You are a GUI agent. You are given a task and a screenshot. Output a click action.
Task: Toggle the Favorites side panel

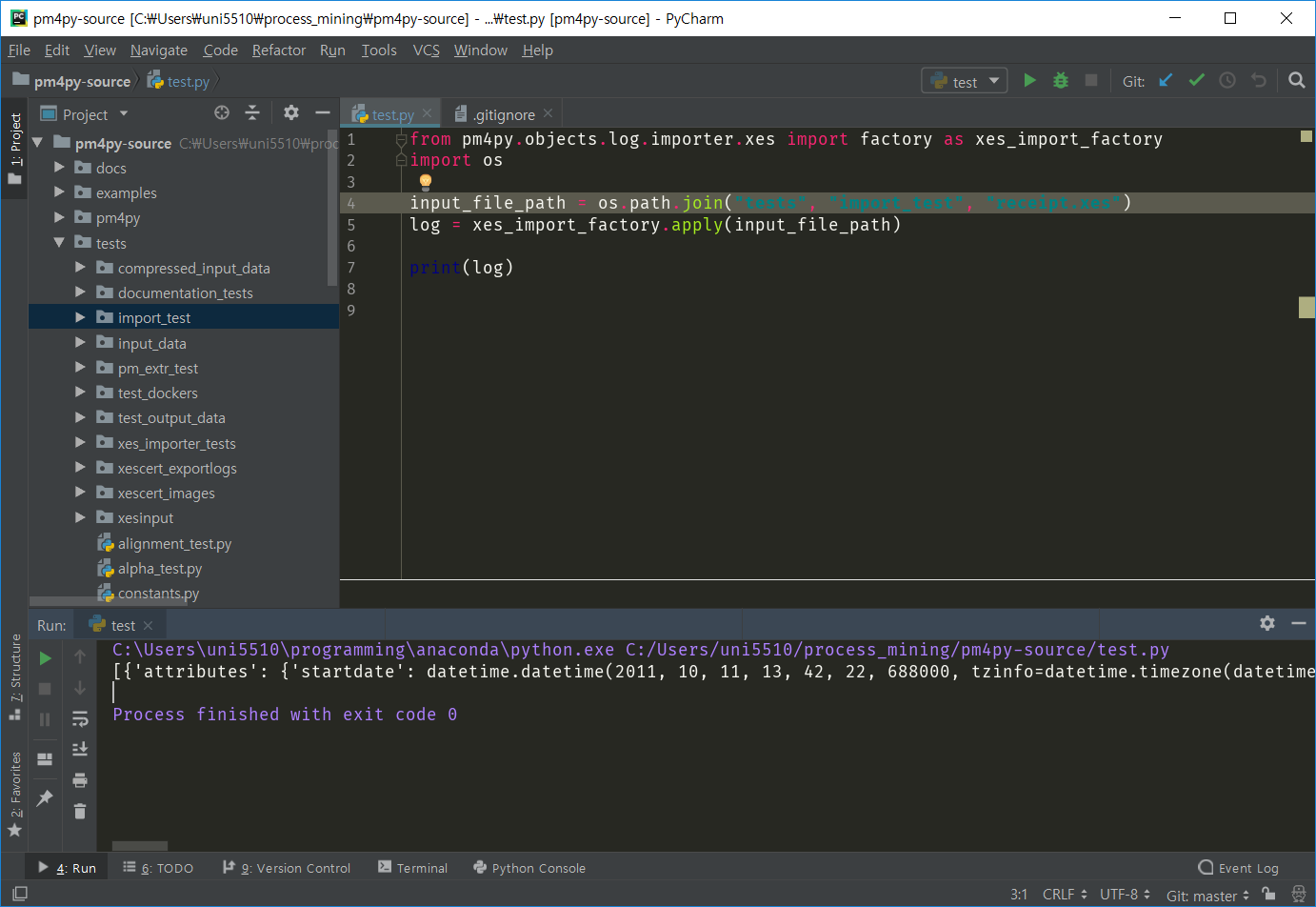14,794
